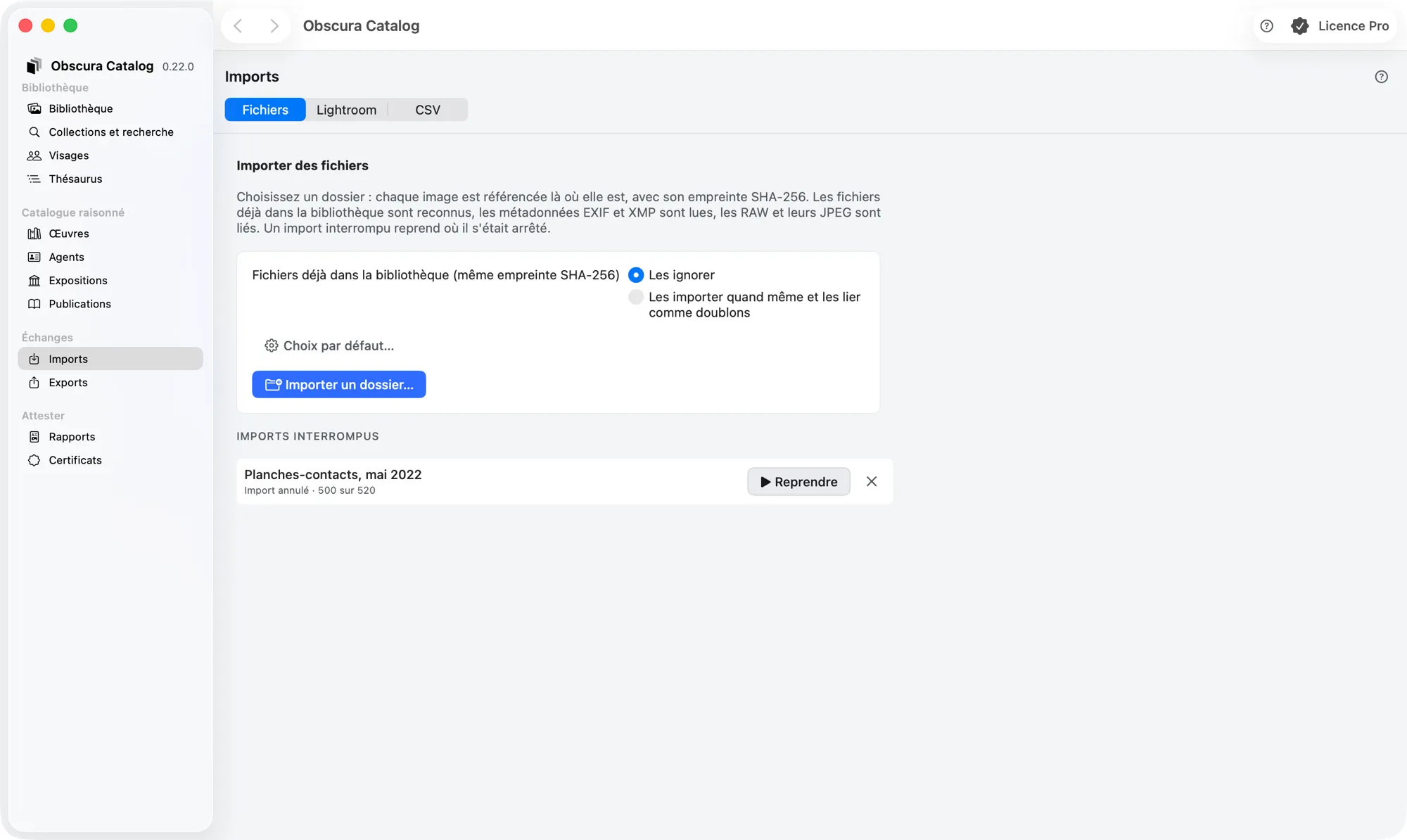Viewport: 1407px width, 840px height.
Task: Open Bibliothèque via its photo icon
Action: [34, 108]
